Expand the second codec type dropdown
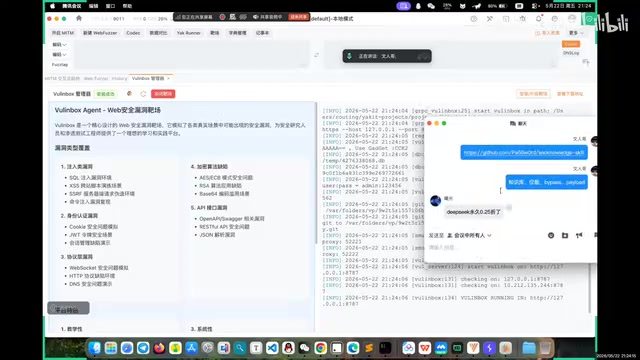 click(x=59, y=54)
